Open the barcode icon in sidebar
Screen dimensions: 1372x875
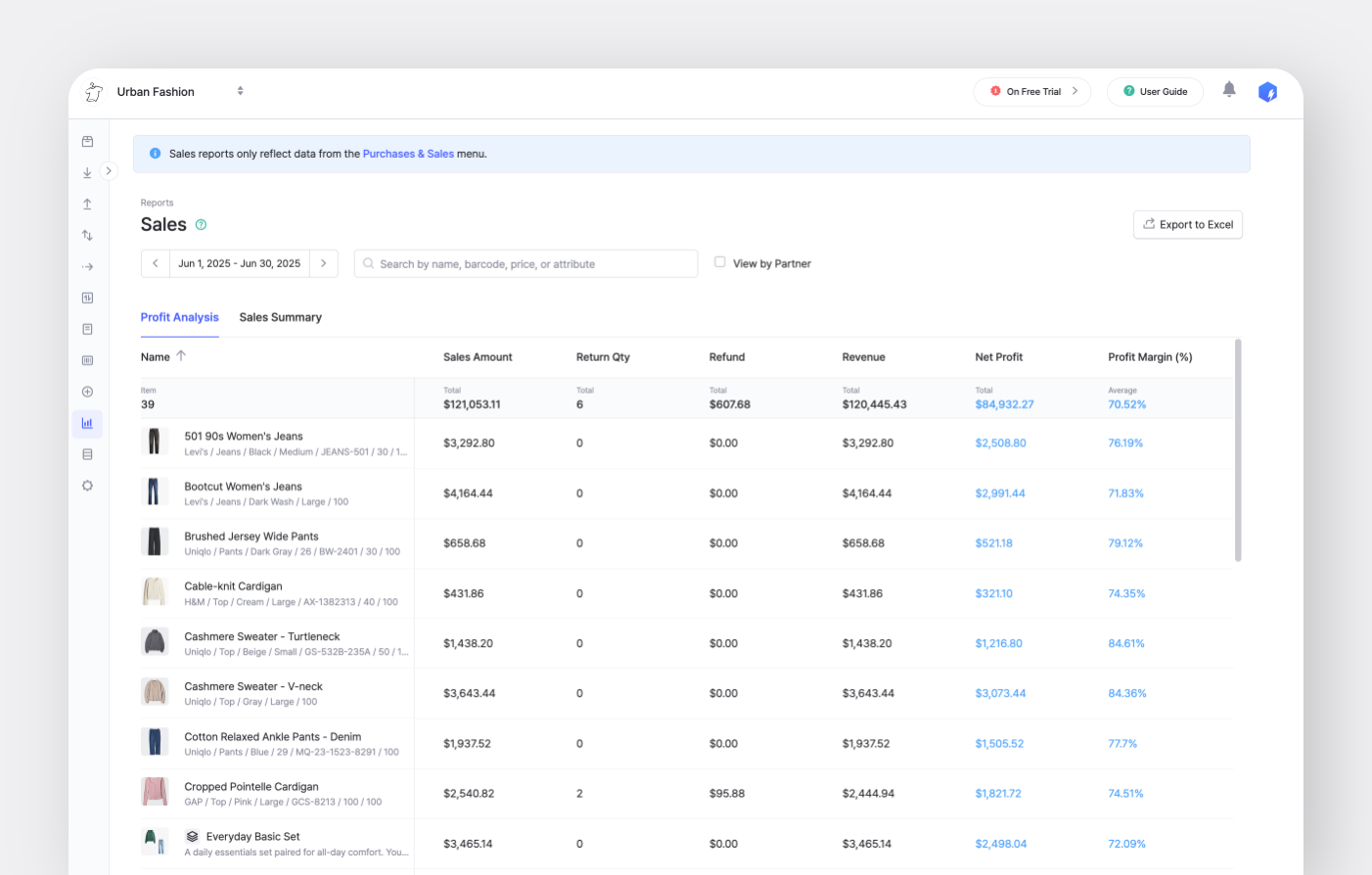coord(87,360)
